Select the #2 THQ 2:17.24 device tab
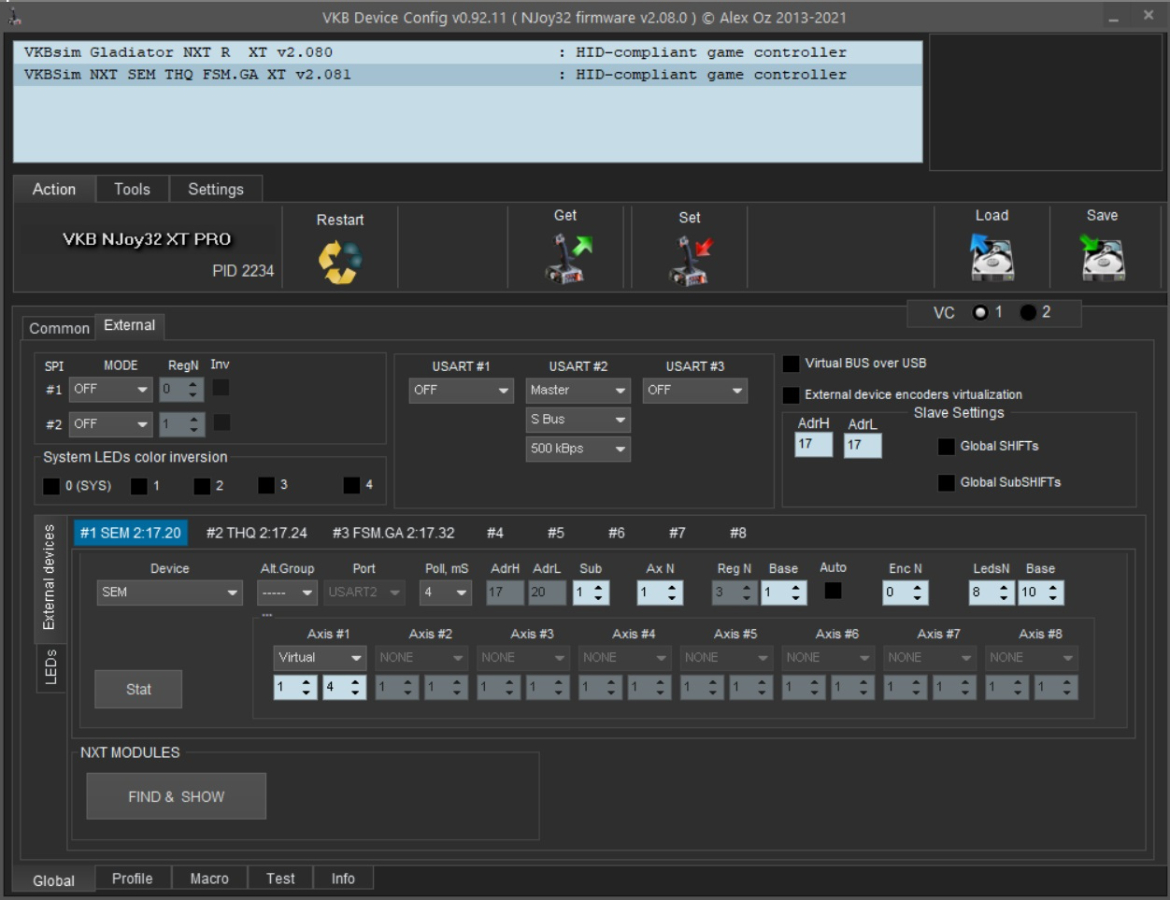Image resolution: width=1170 pixels, height=900 pixels. coord(257,533)
